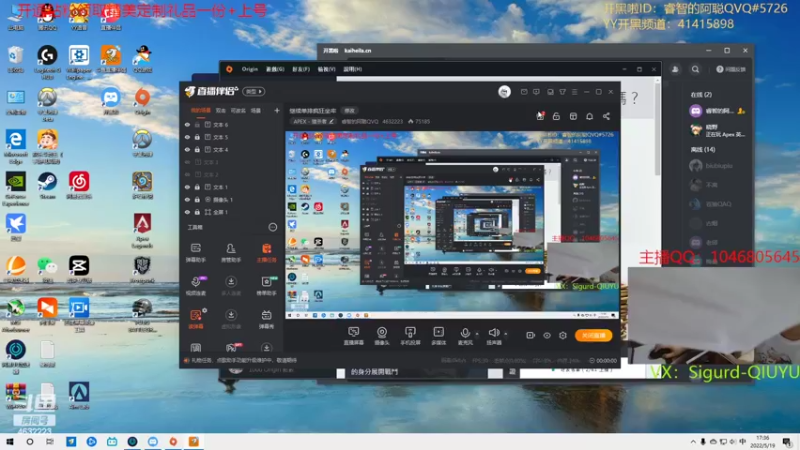The image size is (800, 450).
Task: Open stream settings gear icon
Action: 563,335
